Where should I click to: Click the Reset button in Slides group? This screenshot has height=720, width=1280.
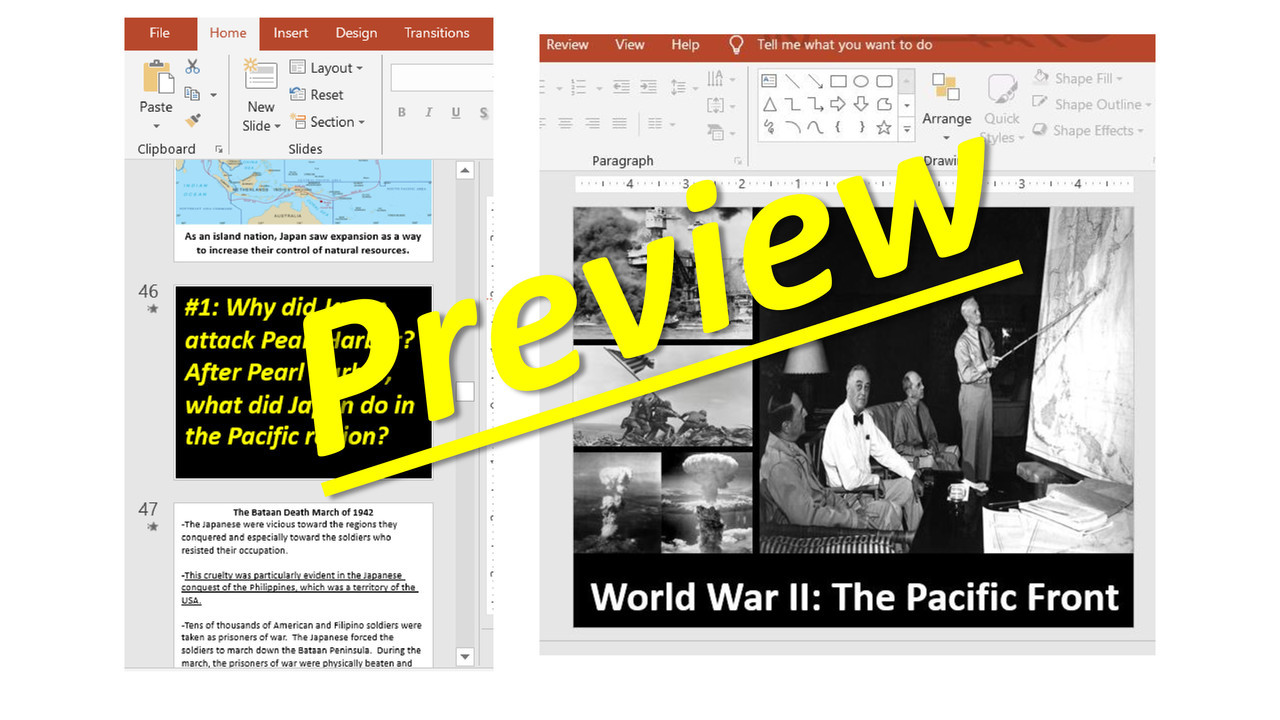pos(325,94)
